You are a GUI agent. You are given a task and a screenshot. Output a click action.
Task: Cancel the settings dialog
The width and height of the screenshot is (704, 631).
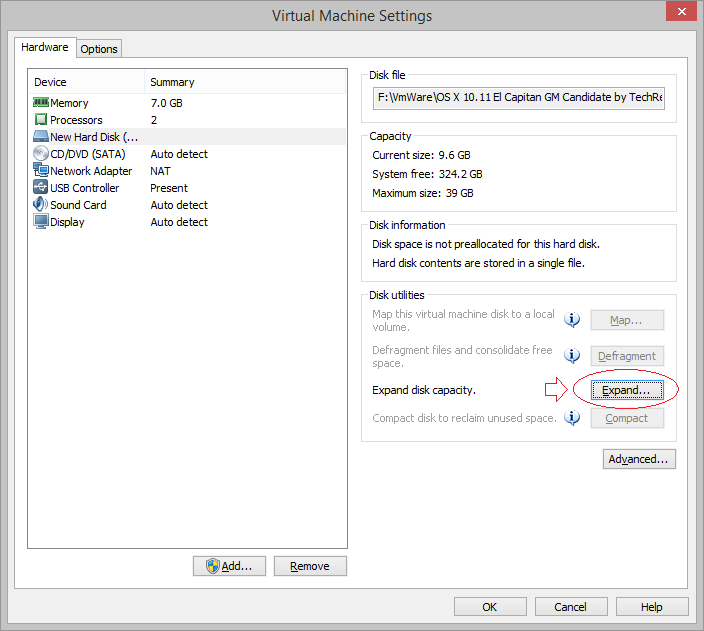[x=571, y=607]
